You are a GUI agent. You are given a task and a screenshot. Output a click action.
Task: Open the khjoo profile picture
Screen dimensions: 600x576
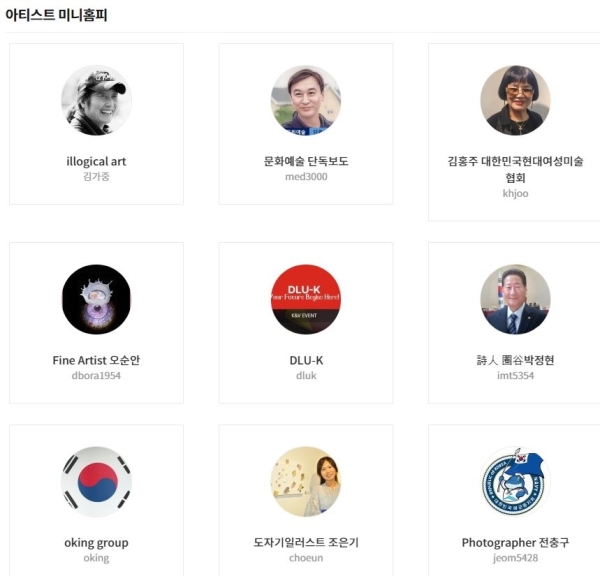point(515,100)
